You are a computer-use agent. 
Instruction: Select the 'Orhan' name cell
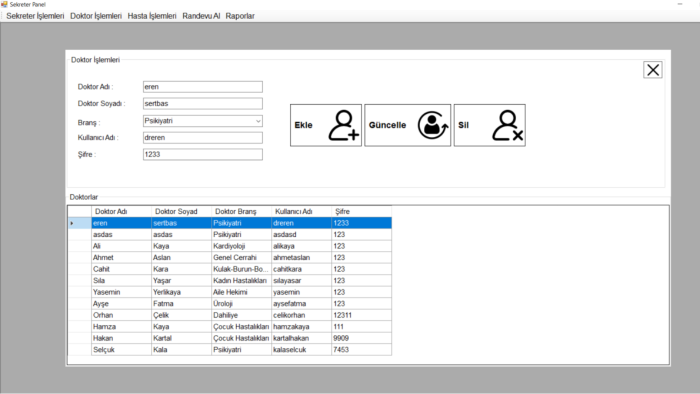(121, 315)
